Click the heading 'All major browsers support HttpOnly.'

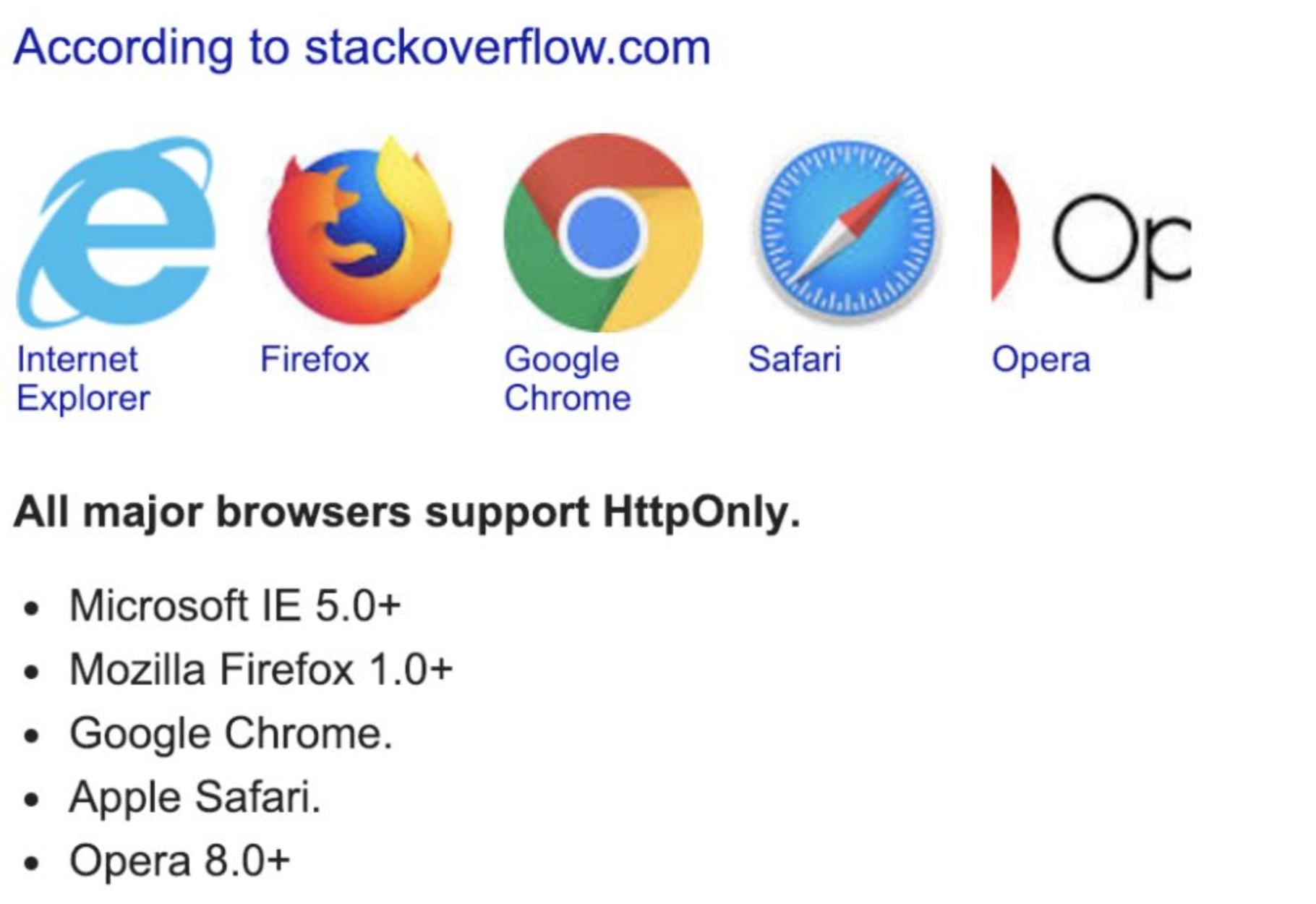[407, 513]
